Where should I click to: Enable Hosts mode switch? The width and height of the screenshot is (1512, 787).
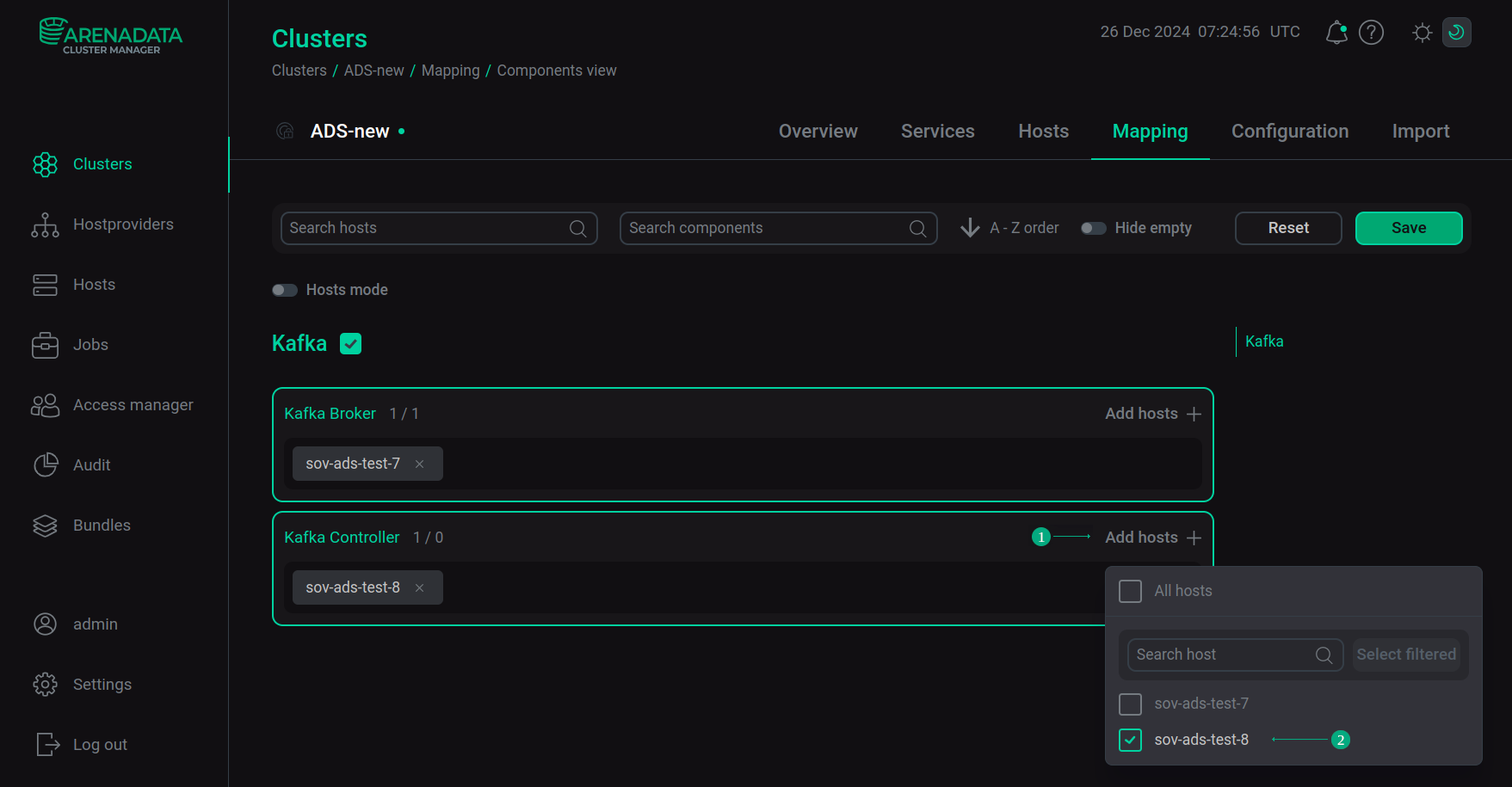(x=285, y=290)
